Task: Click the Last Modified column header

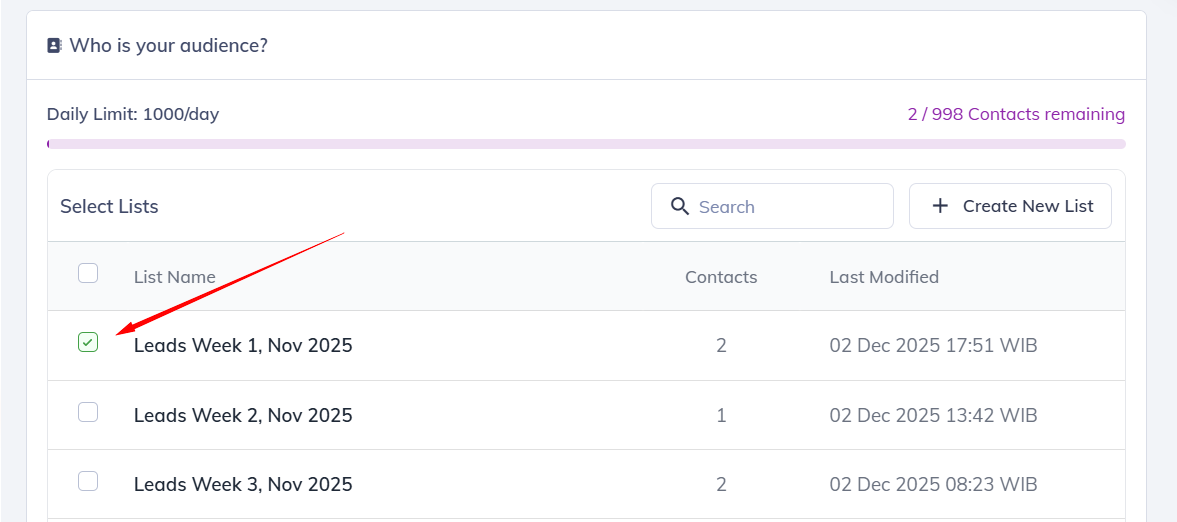Action: [884, 277]
